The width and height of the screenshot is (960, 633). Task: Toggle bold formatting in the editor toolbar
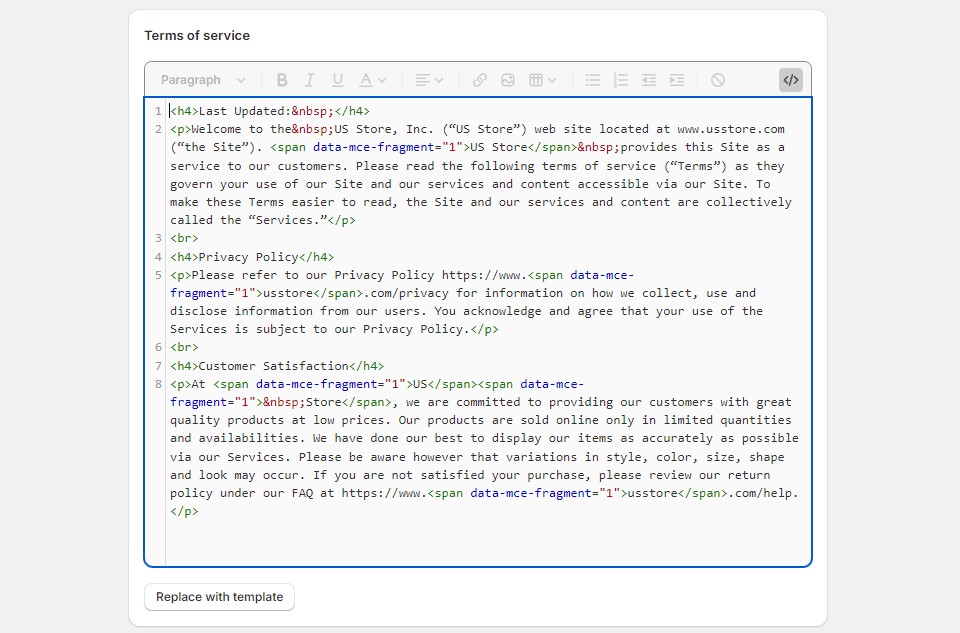point(282,80)
